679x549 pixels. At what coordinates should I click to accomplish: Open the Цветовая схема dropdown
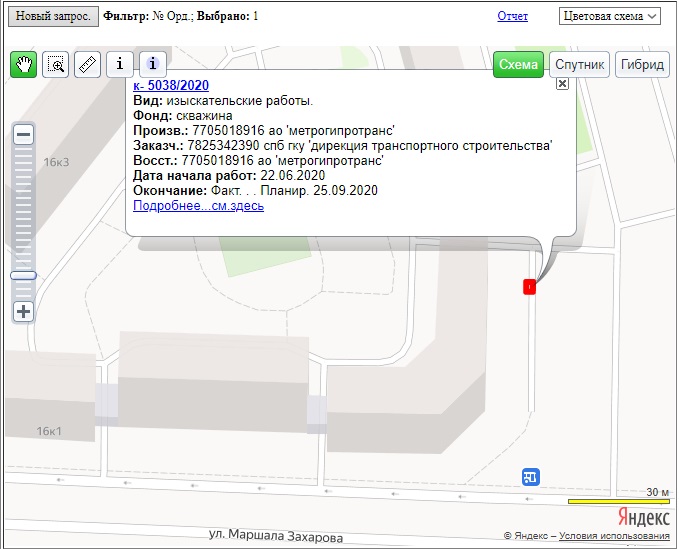click(610, 16)
